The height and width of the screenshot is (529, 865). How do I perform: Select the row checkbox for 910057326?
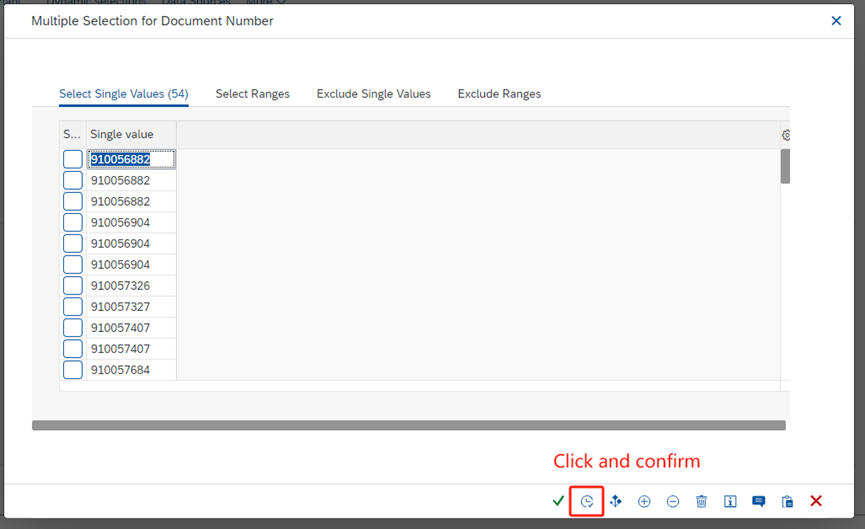[73, 286]
